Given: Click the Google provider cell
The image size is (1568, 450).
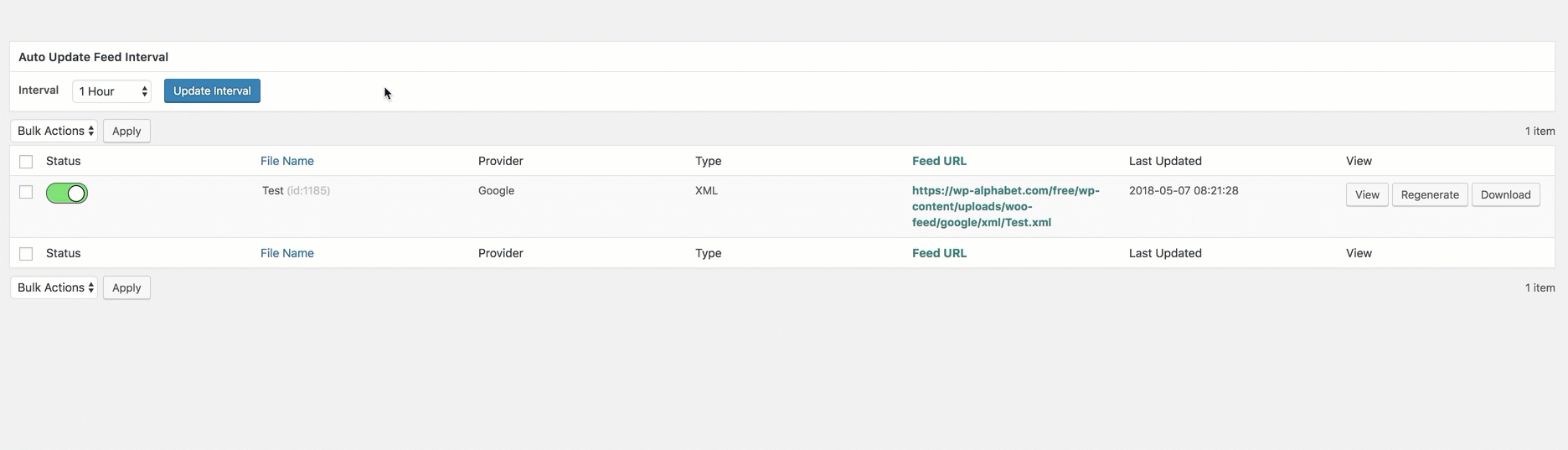Looking at the screenshot, I should [496, 190].
